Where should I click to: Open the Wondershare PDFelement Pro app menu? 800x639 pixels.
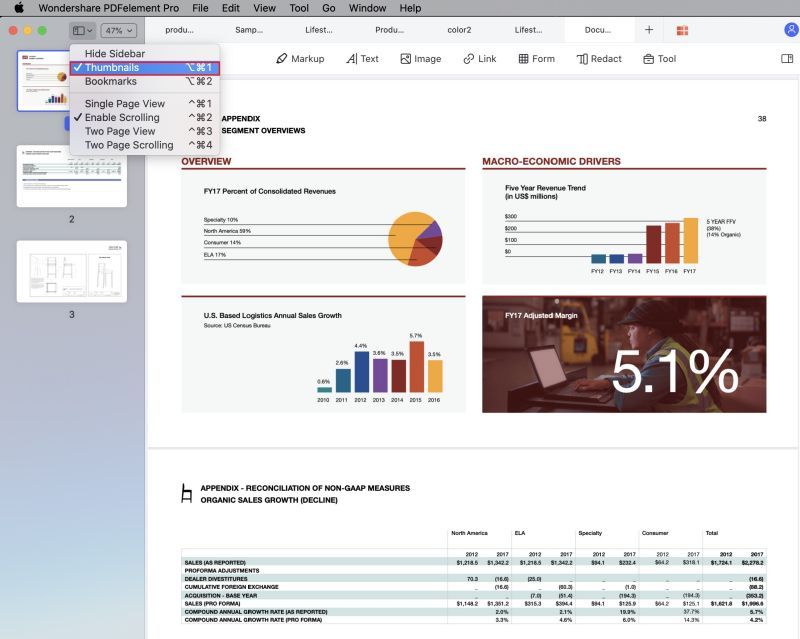click(109, 8)
